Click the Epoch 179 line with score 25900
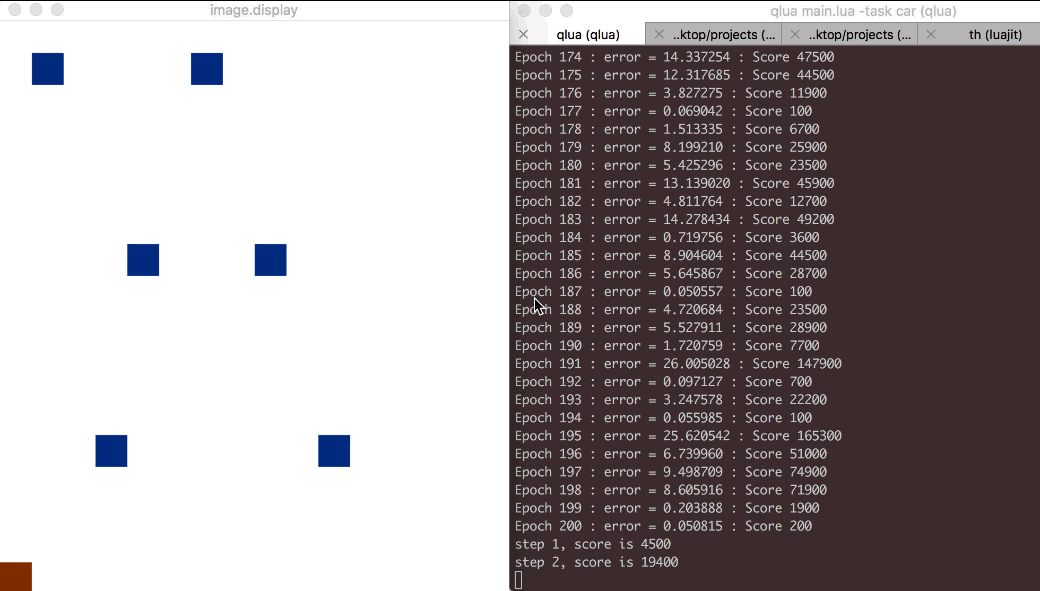 671,147
